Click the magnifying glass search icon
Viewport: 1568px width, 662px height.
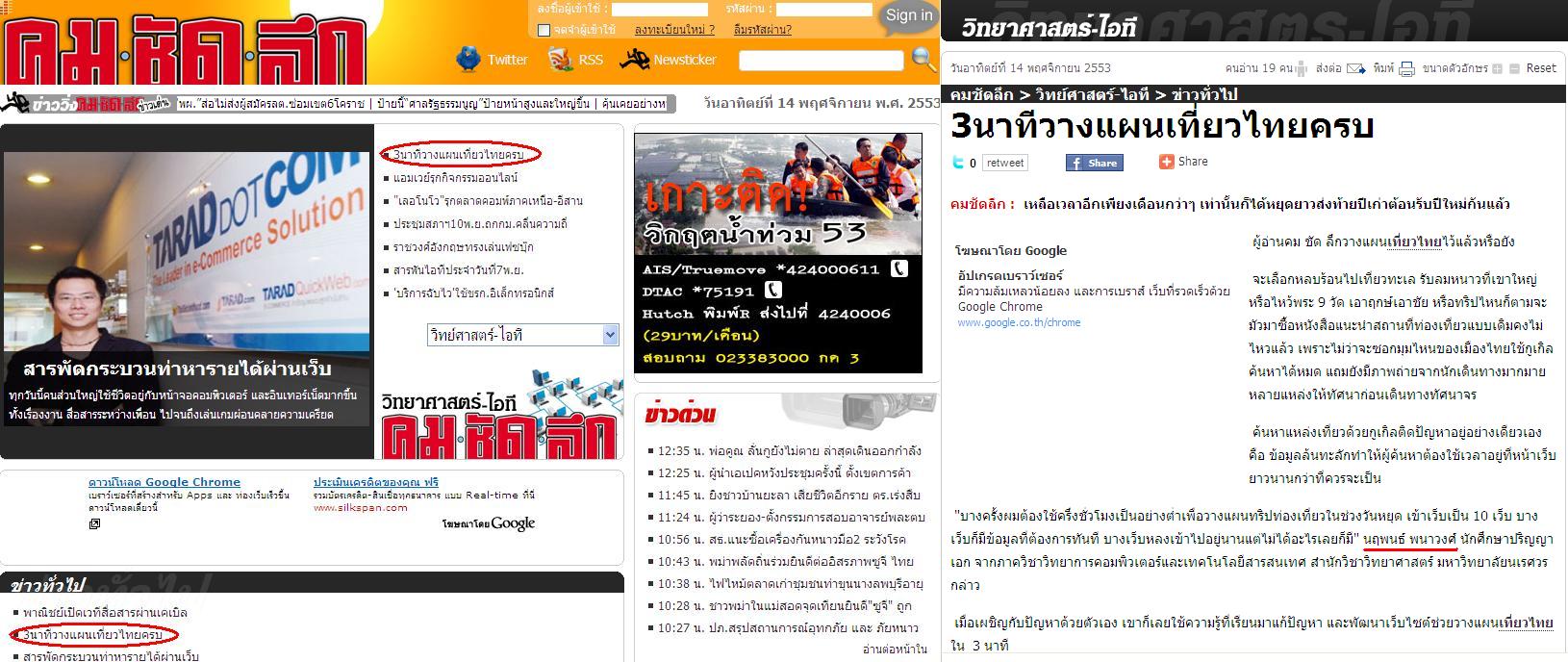[923, 60]
